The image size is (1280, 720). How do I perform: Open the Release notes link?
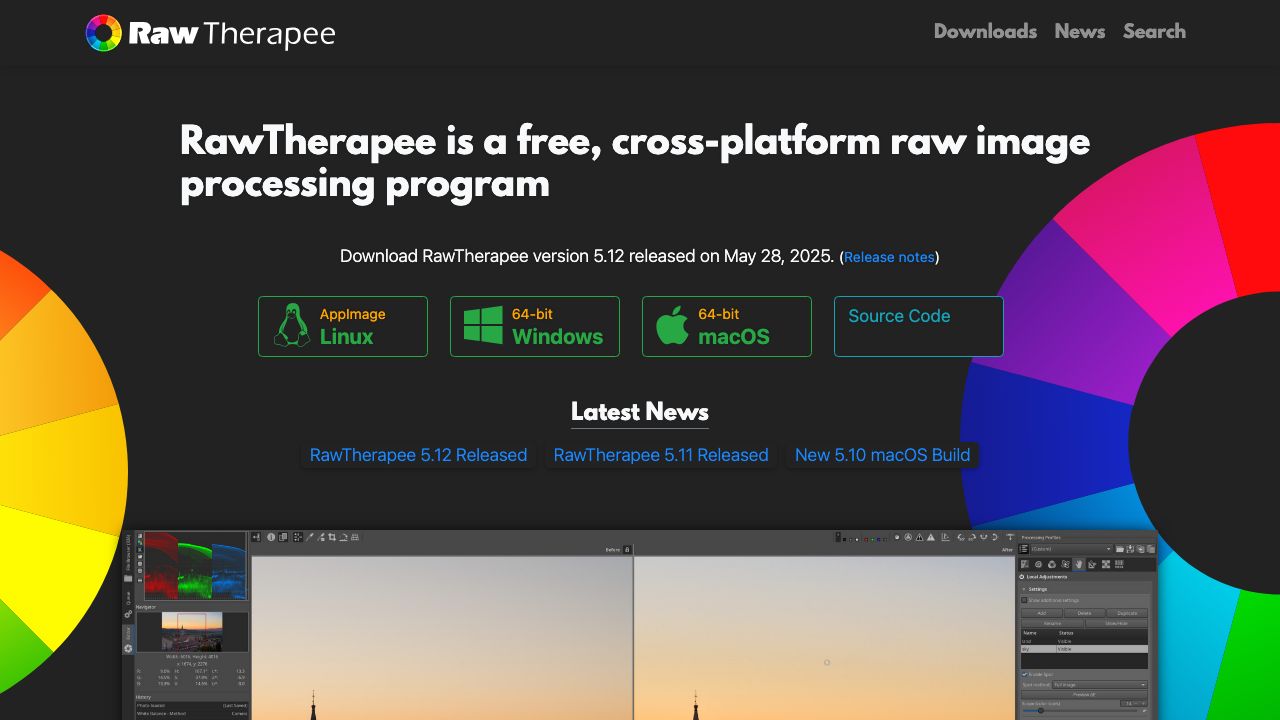(x=889, y=257)
